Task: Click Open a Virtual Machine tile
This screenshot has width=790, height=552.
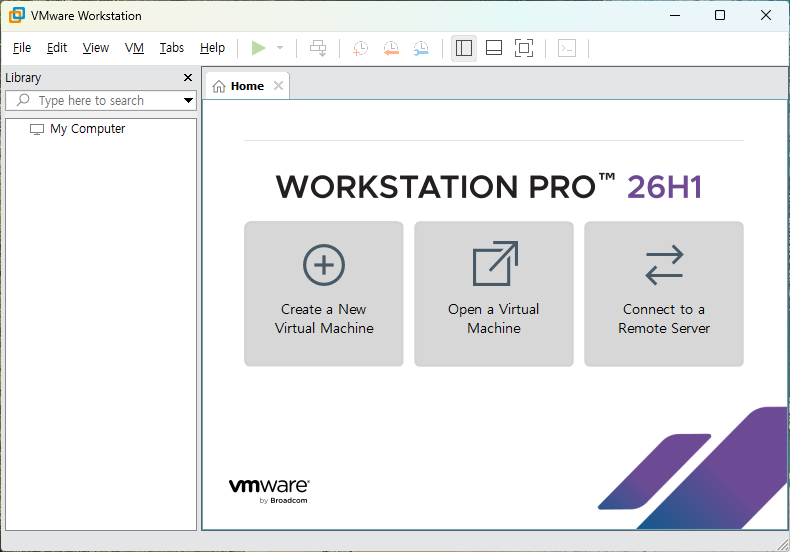Action: pos(494,294)
